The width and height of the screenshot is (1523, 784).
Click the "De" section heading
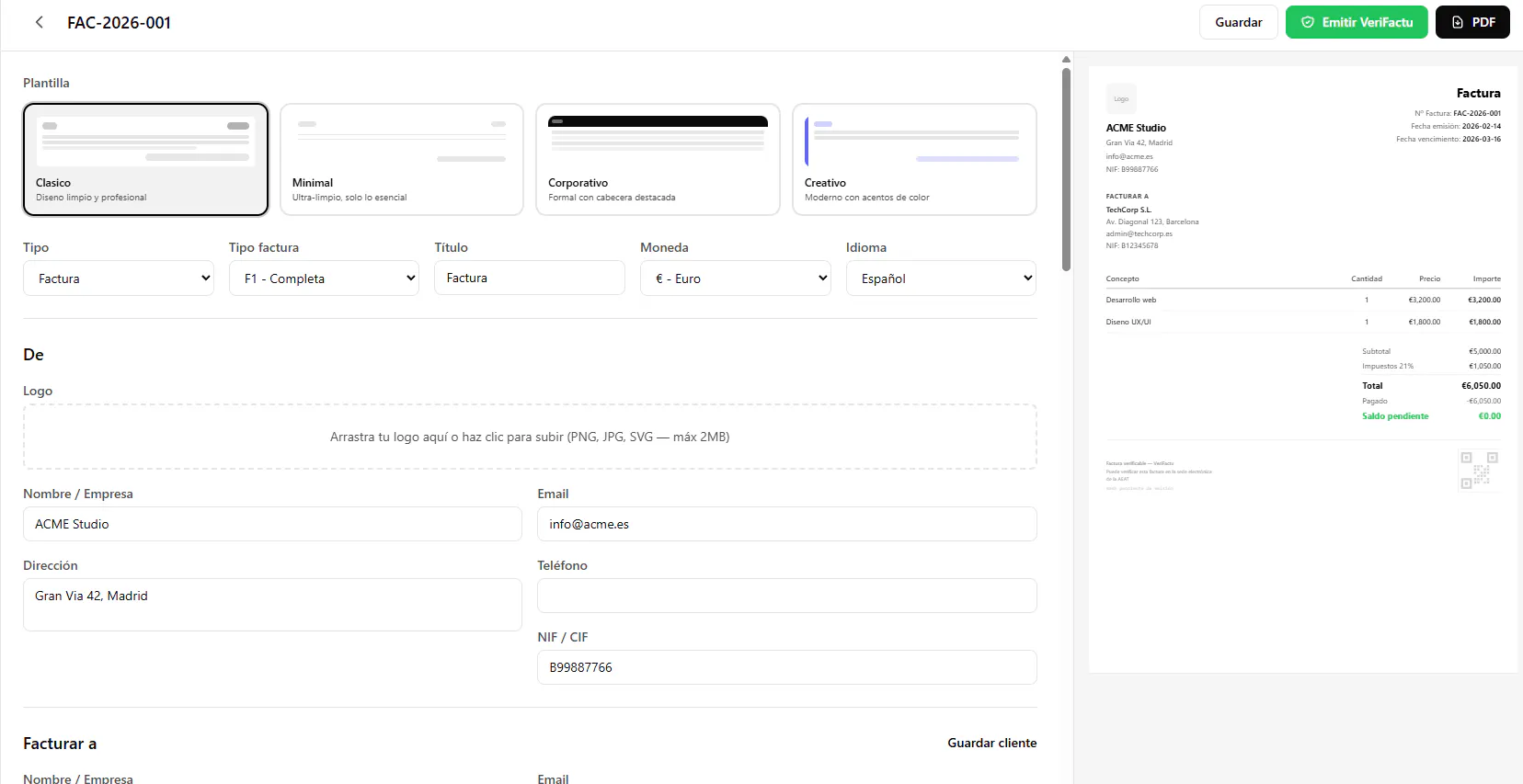coord(33,355)
